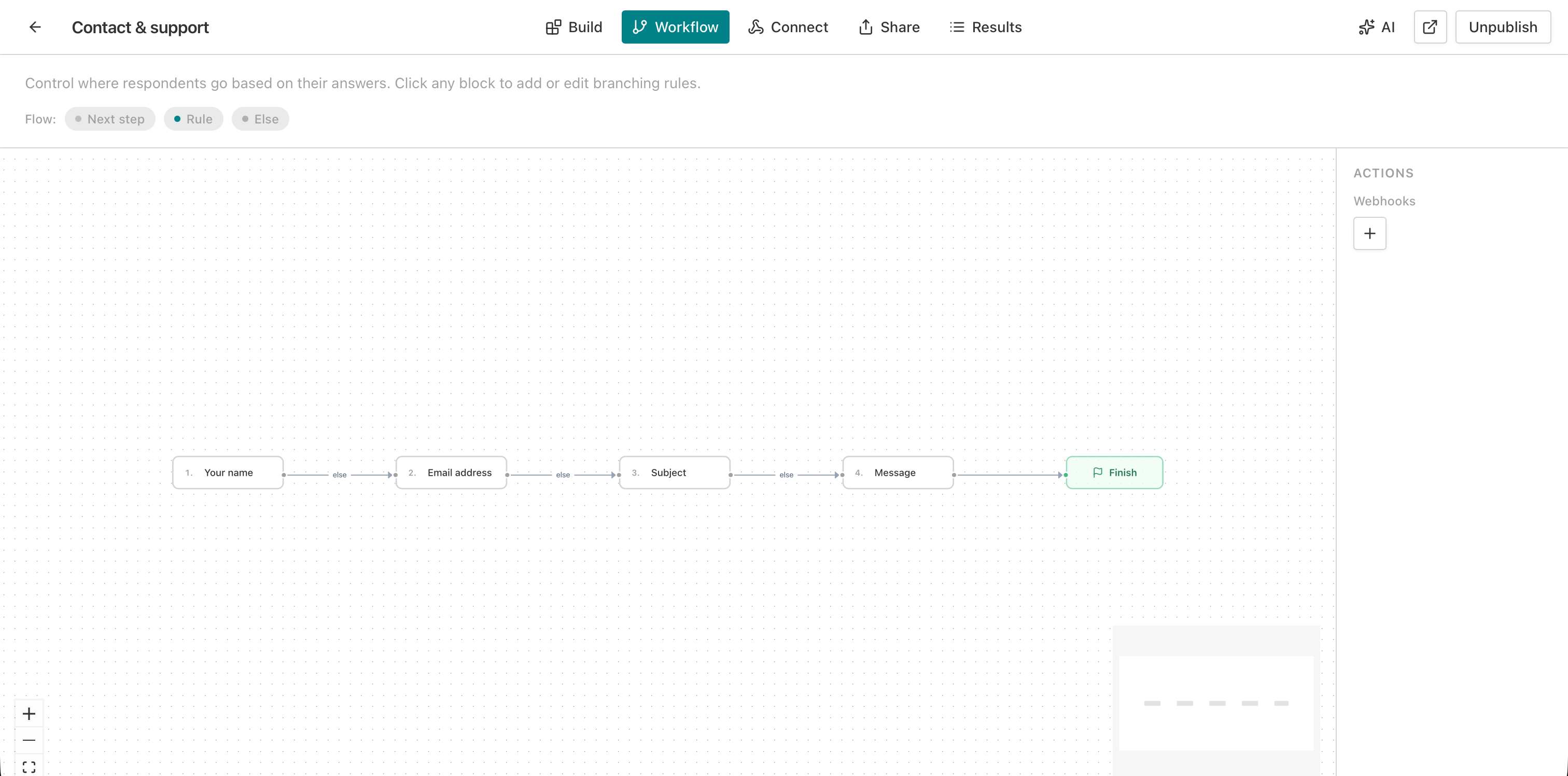Click the Your name block

228,472
